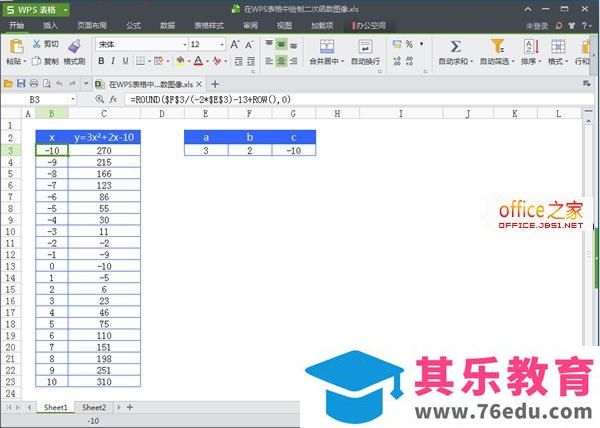Select cell containing value 310
This screenshot has height=428, width=600.
click(x=104, y=381)
